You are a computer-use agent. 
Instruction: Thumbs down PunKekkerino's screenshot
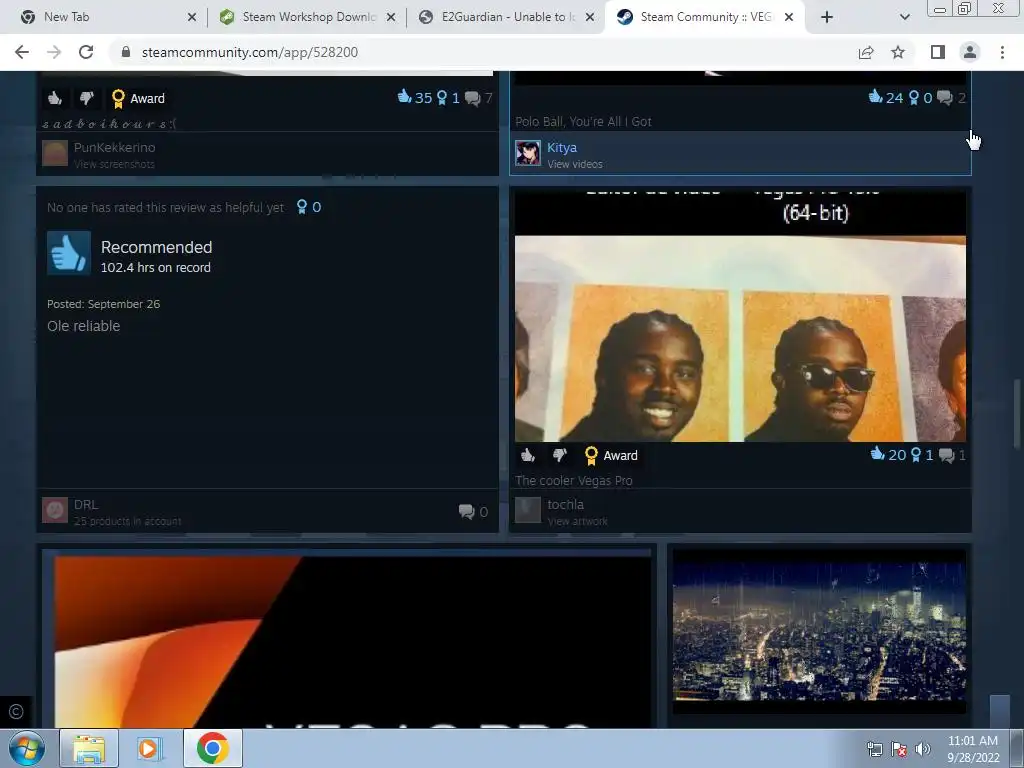tap(86, 98)
